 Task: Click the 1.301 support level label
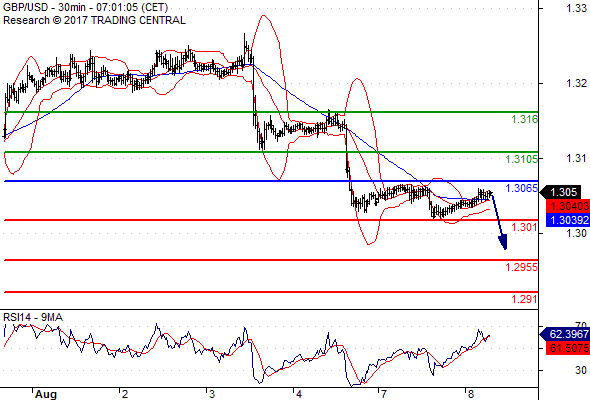coord(525,227)
